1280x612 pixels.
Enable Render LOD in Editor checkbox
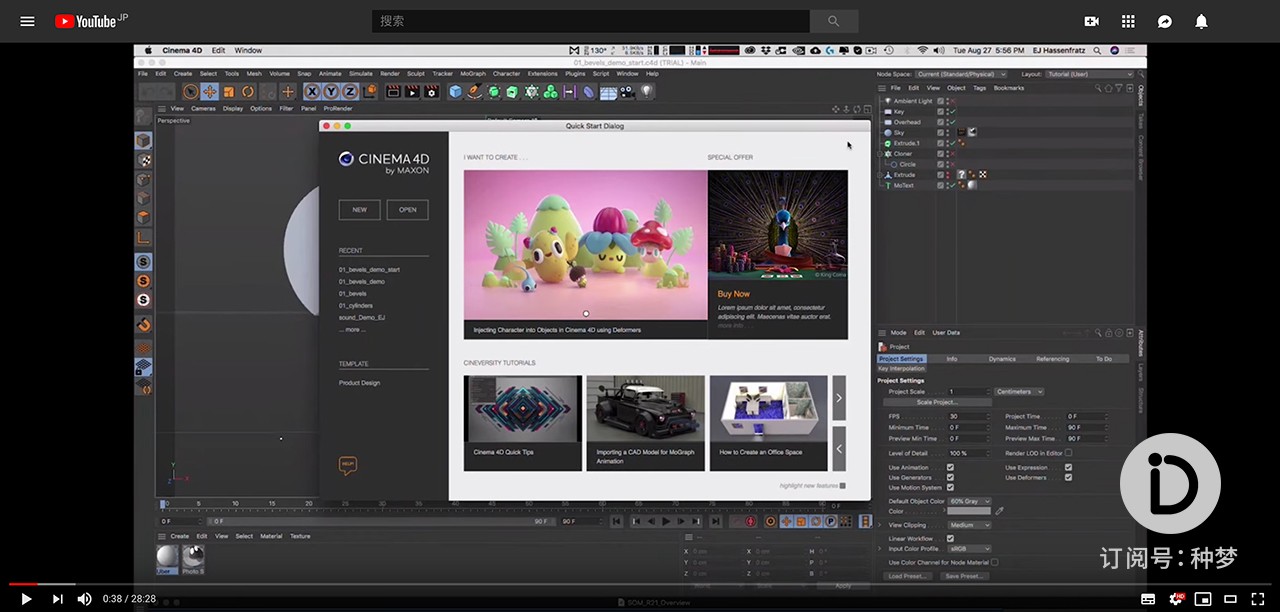(1068, 452)
